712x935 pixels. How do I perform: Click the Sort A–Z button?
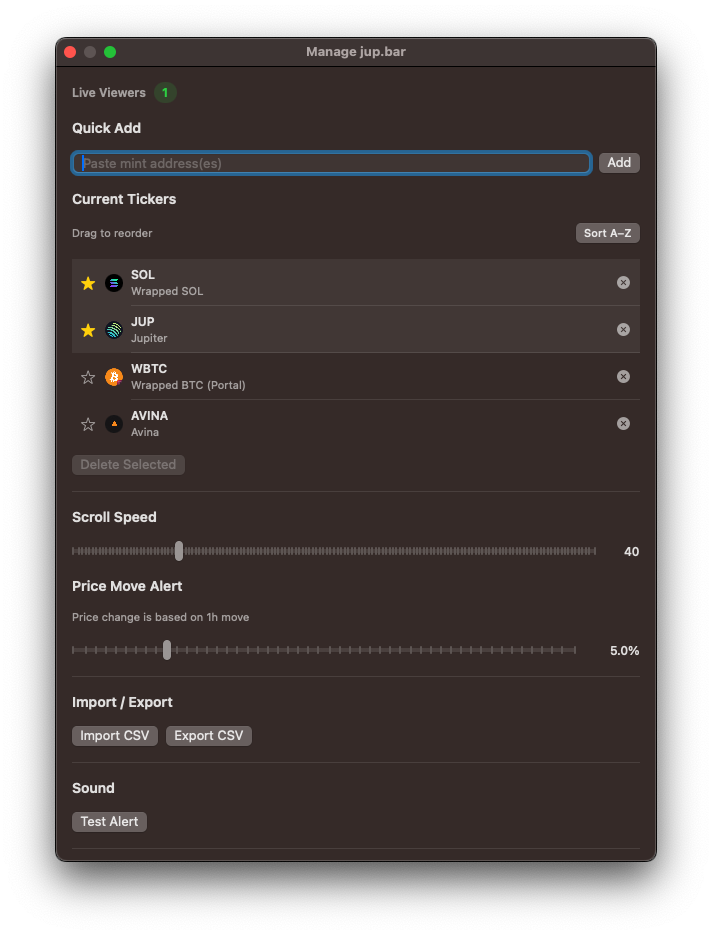[607, 232]
